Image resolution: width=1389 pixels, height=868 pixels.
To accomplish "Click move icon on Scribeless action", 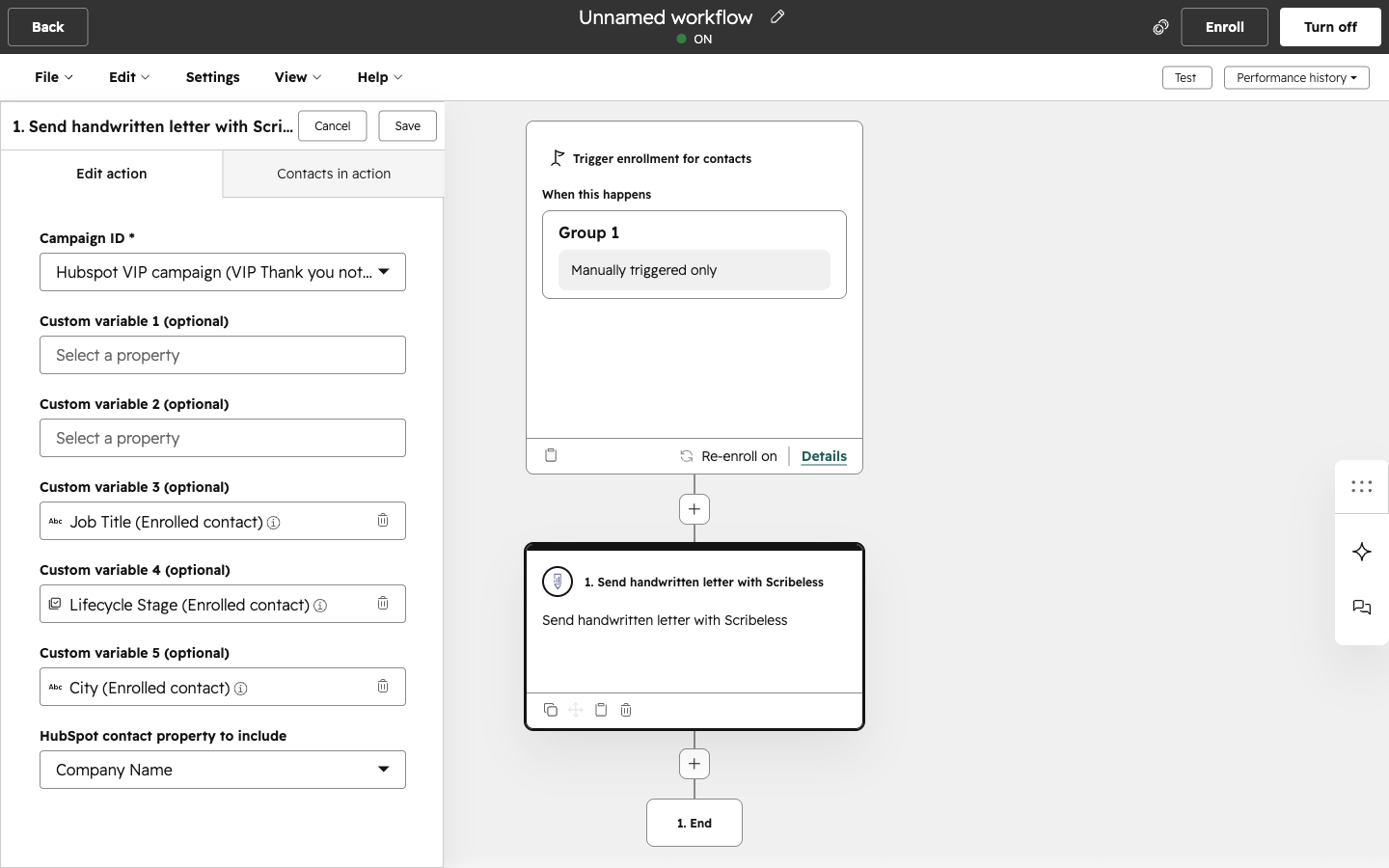I will (x=576, y=710).
